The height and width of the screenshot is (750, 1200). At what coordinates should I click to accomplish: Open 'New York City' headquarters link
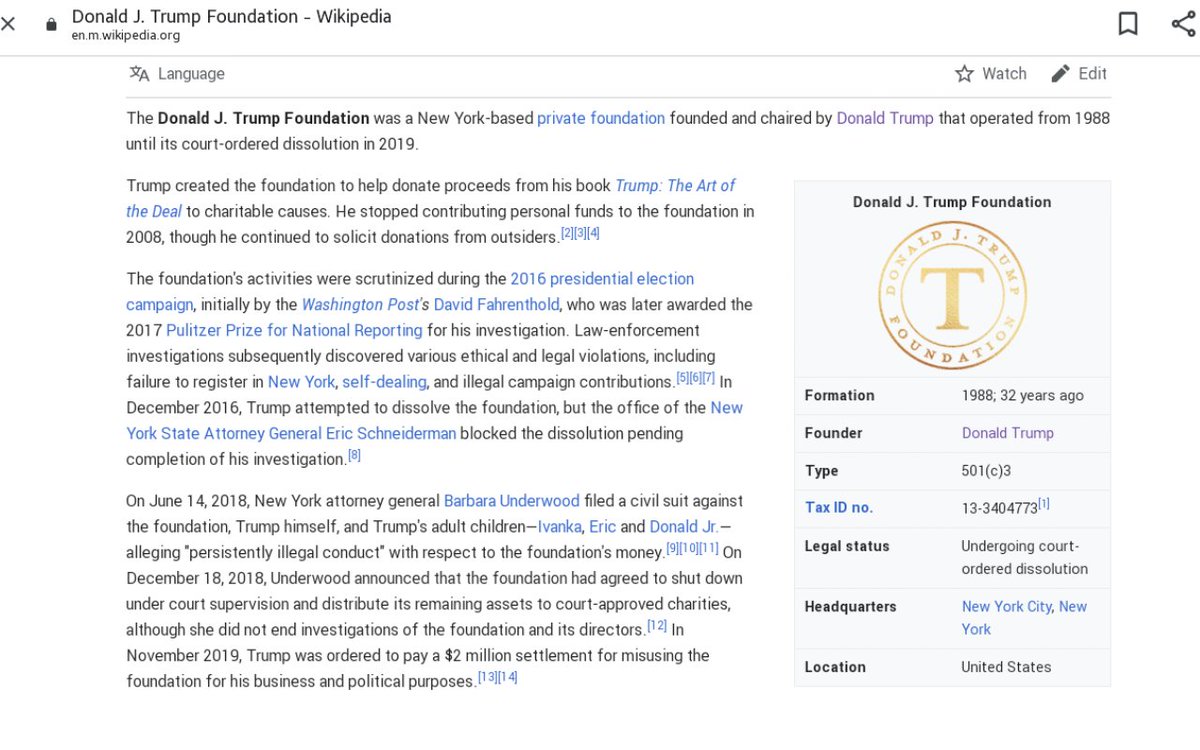click(1007, 606)
